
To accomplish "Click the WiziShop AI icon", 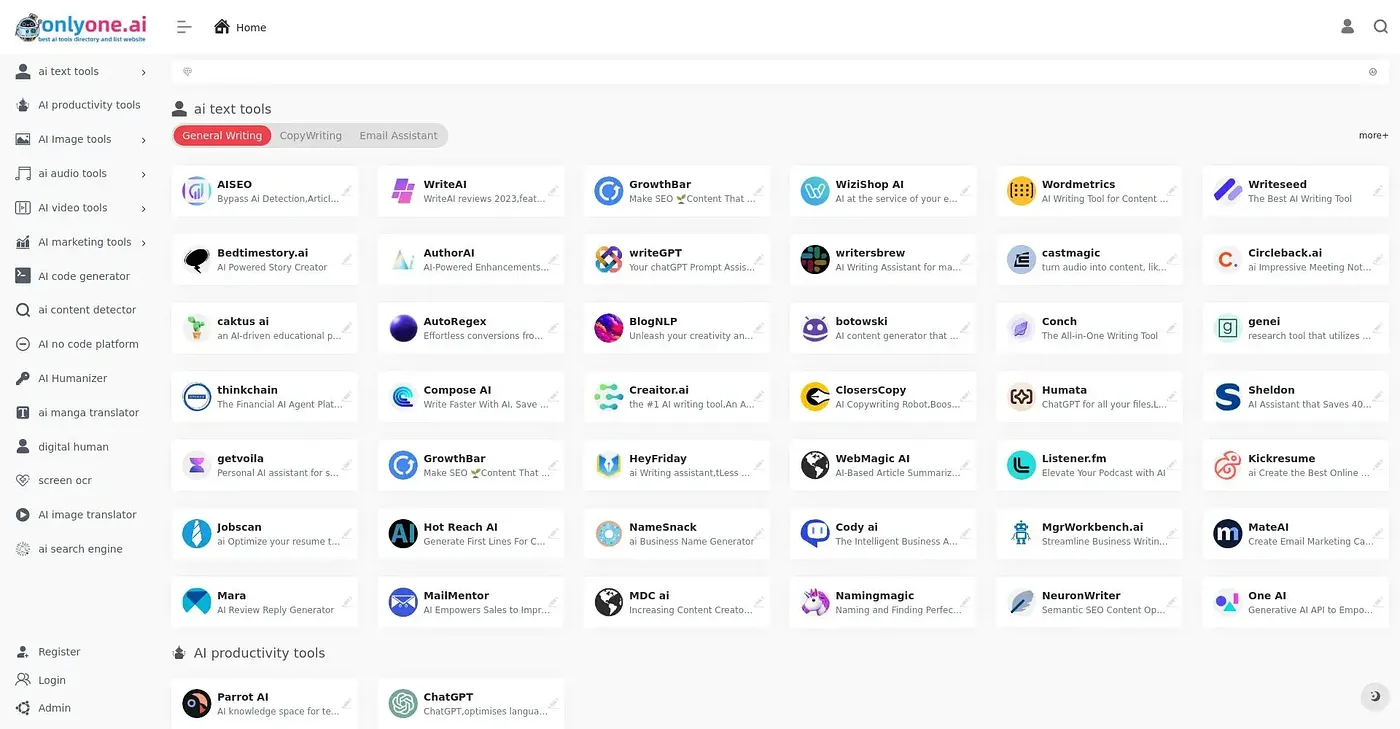I will click(x=815, y=191).
